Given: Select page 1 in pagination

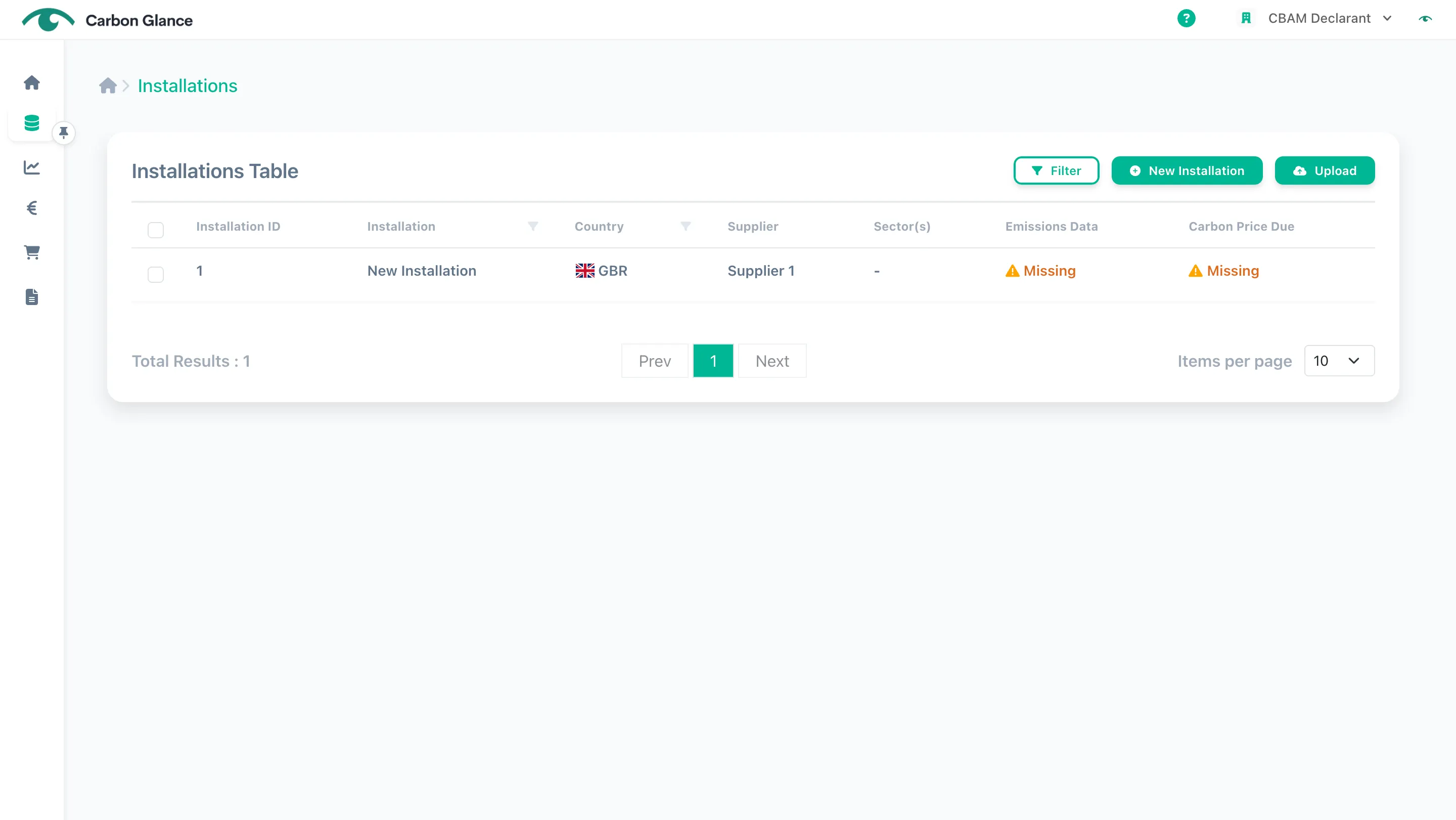Looking at the screenshot, I should click(x=713, y=361).
